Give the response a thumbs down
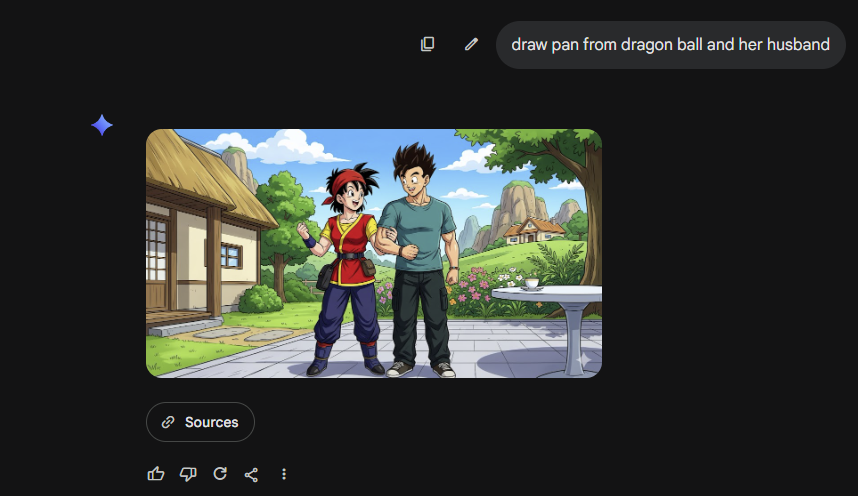Viewport: 858px width, 496px height. pos(188,474)
